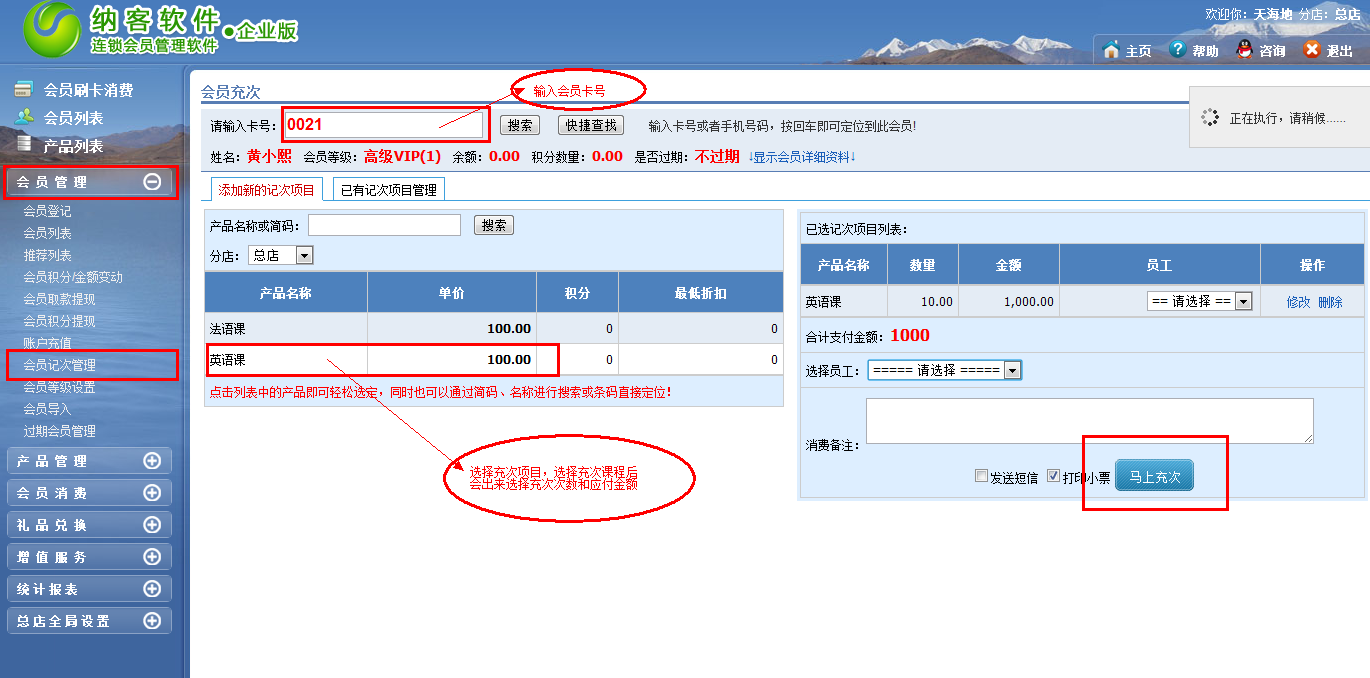Uncheck the 打印小票 checkbox

pos(1053,477)
